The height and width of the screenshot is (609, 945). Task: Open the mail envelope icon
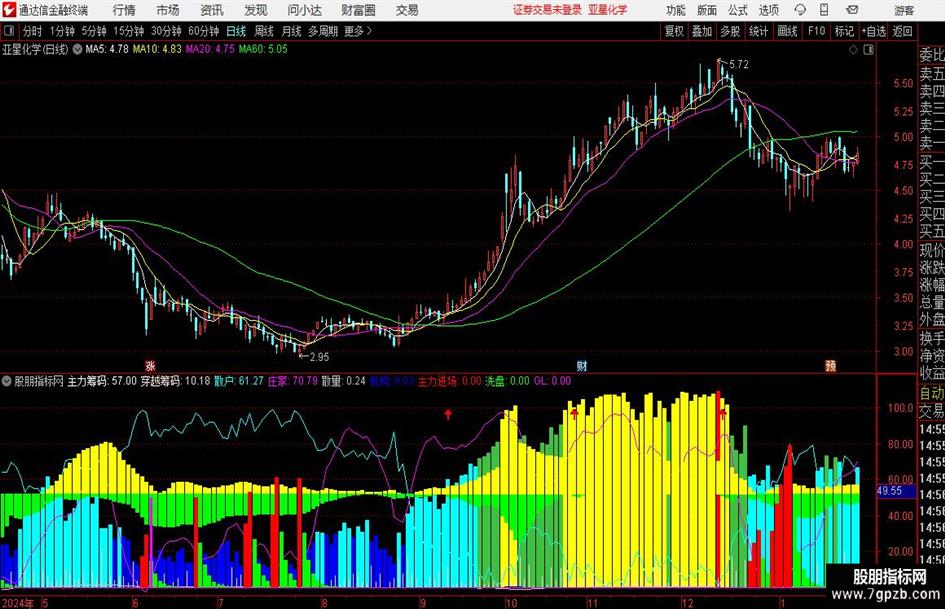pos(852,10)
